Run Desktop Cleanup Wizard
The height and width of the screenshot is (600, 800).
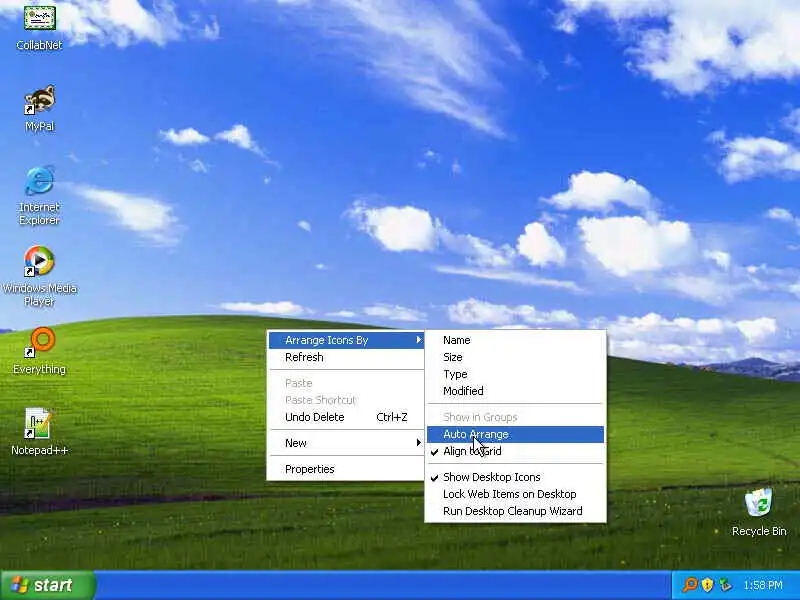click(515, 511)
